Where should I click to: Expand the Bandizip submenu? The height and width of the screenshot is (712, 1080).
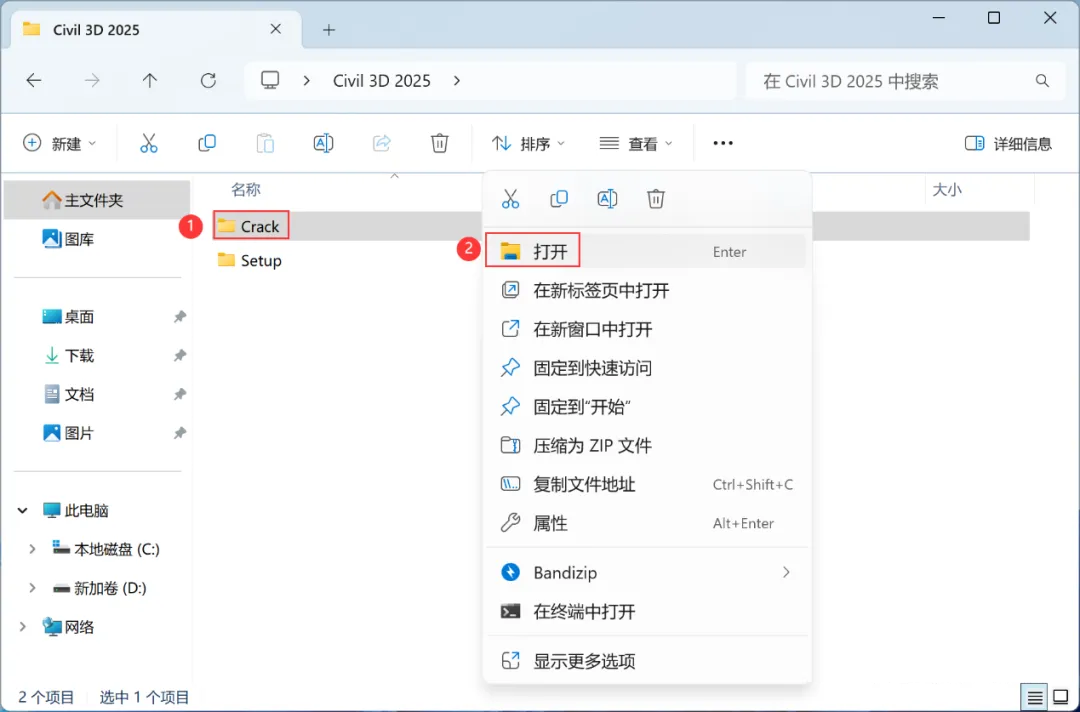(646, 572)
